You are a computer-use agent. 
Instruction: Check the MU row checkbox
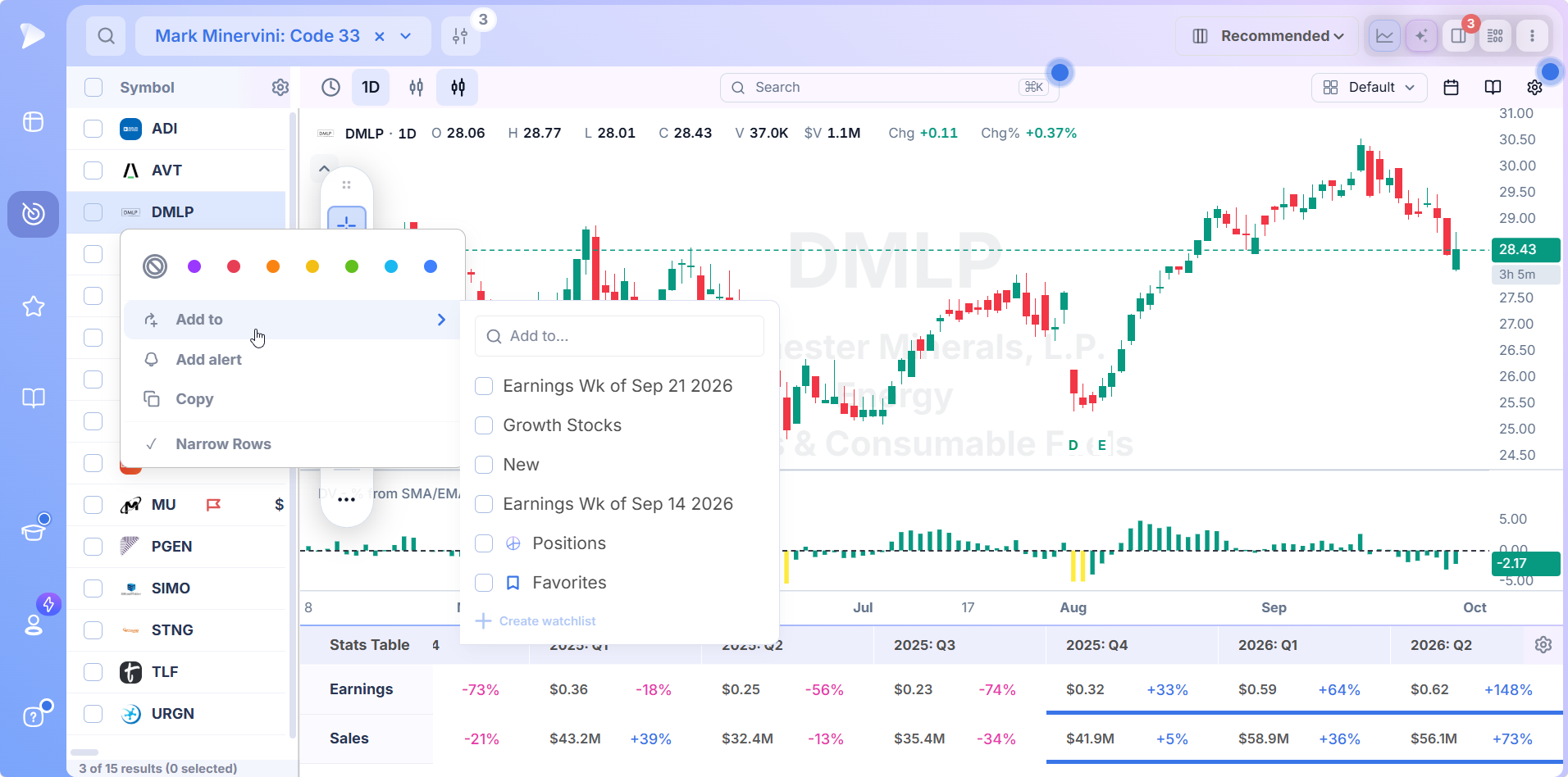[93, 505]
